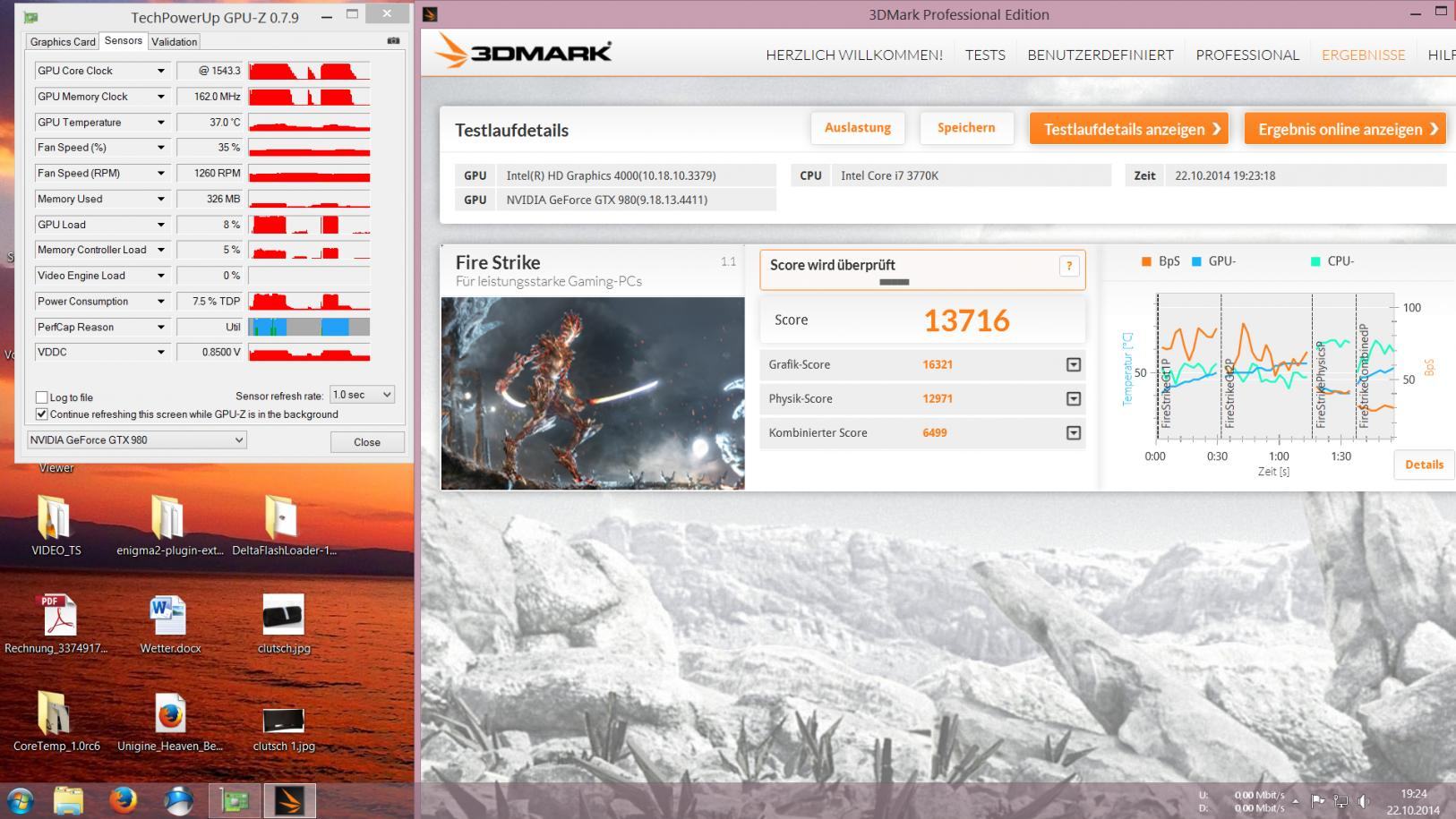Open the BENUTZERDEFINIERT menu
This screenshot has height=819, width=1456.
(x=1101, y=55)
